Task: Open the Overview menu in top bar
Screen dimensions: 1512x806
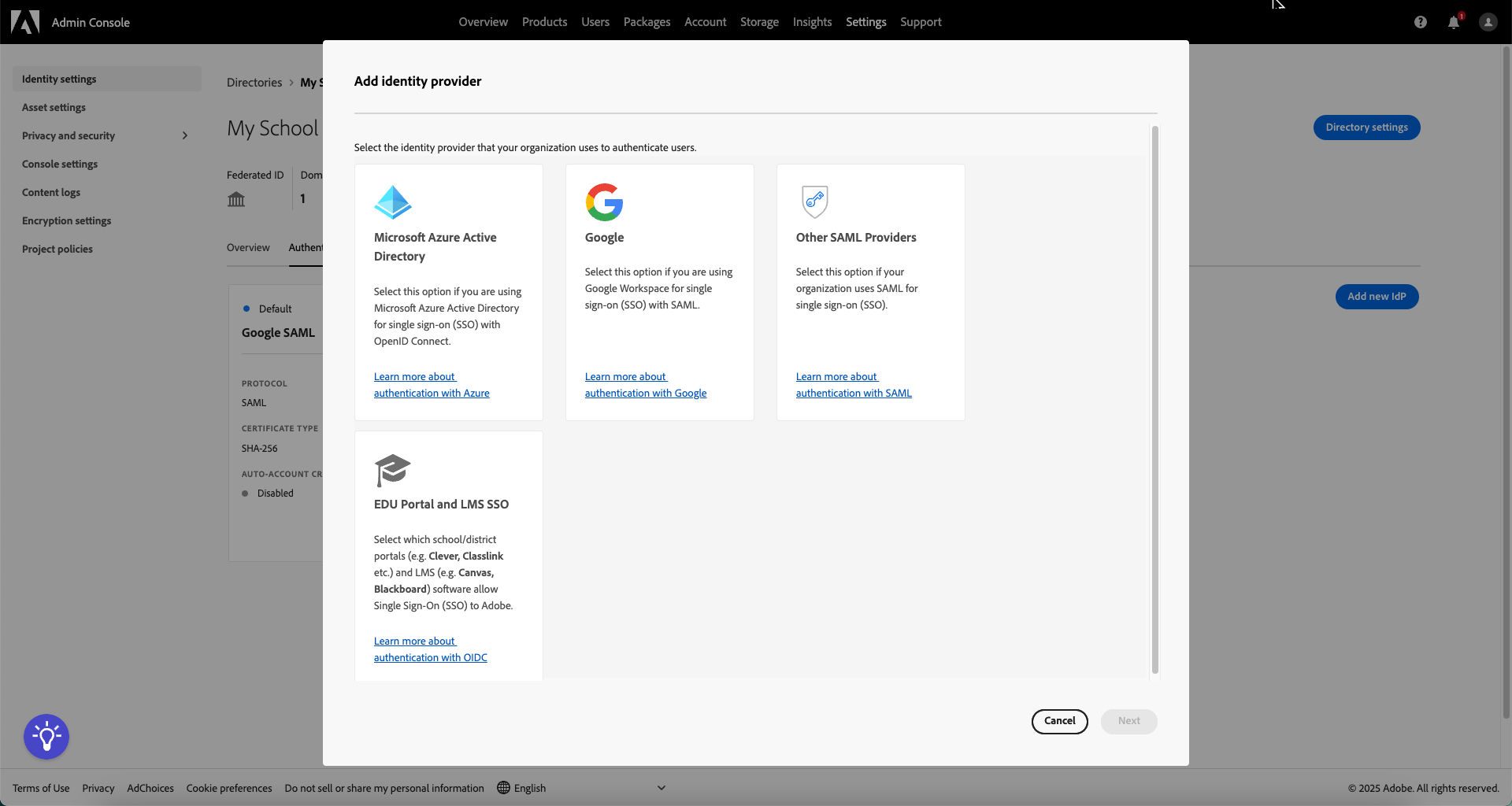Action: [483, 22]
